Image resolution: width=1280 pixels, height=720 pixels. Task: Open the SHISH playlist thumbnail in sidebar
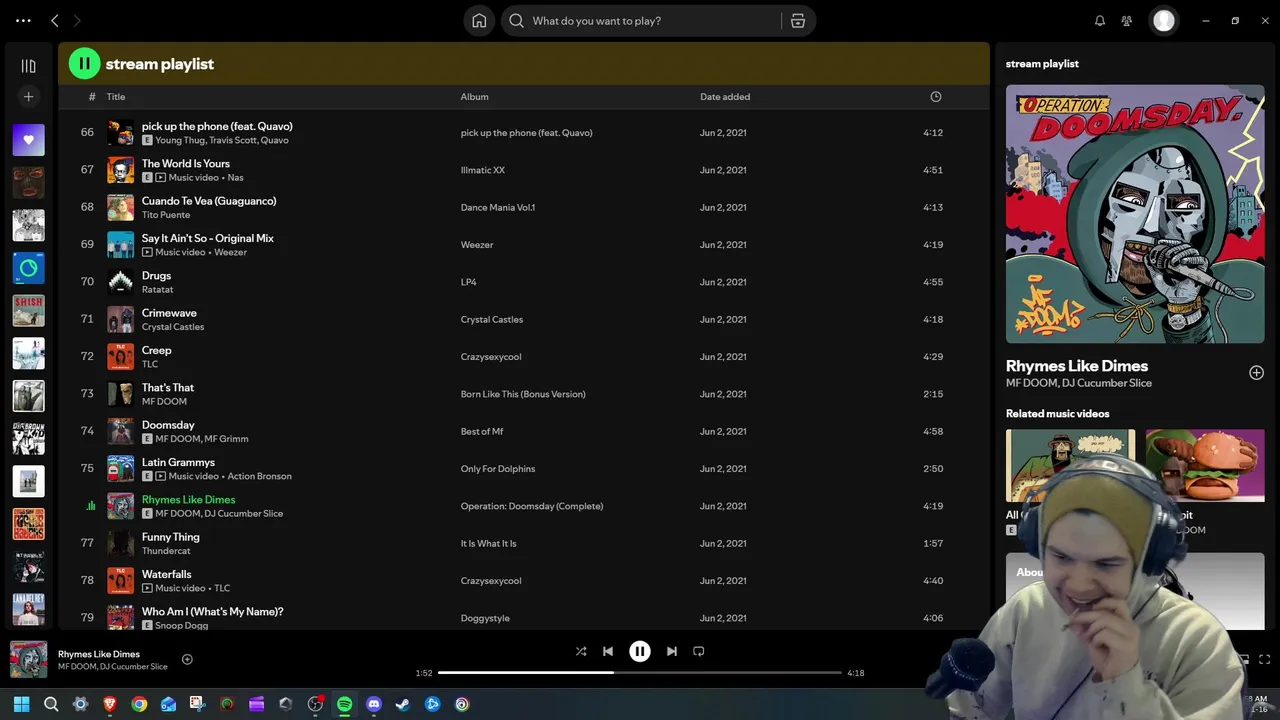pos(28,311)
